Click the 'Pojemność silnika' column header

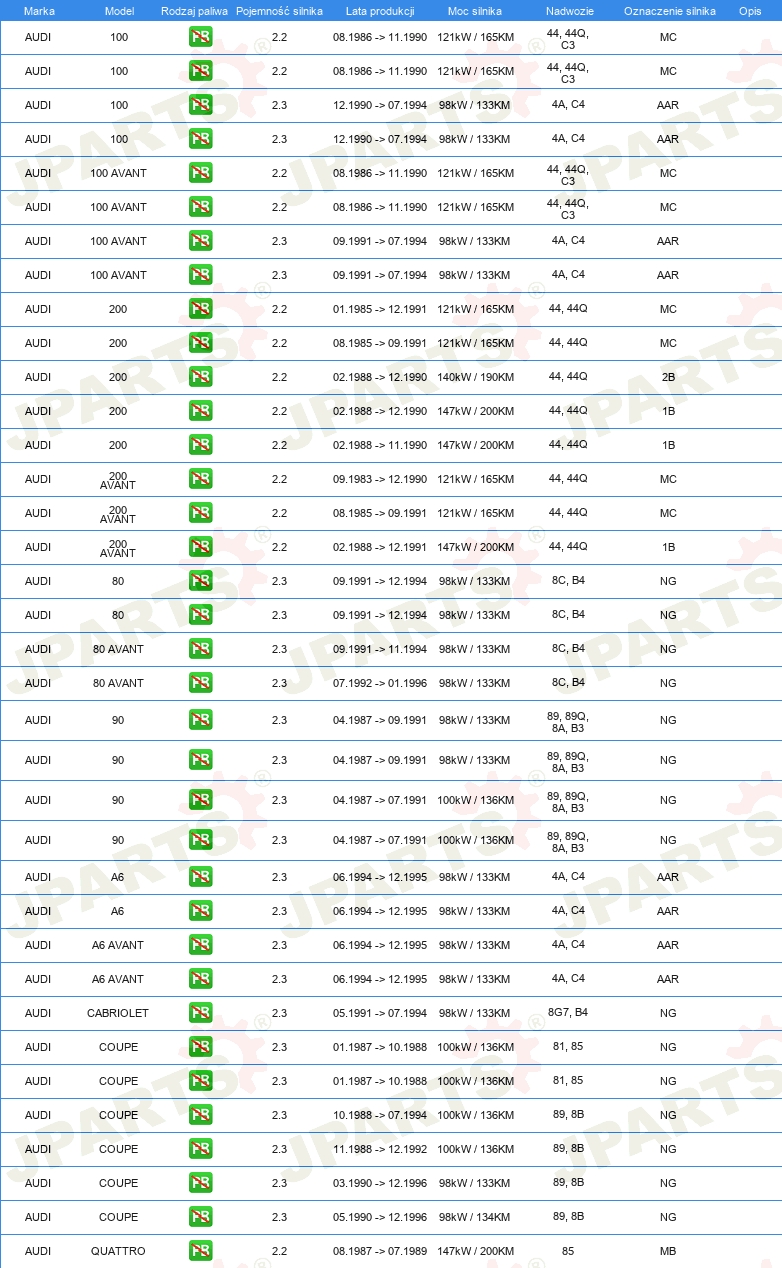(279, 11)
